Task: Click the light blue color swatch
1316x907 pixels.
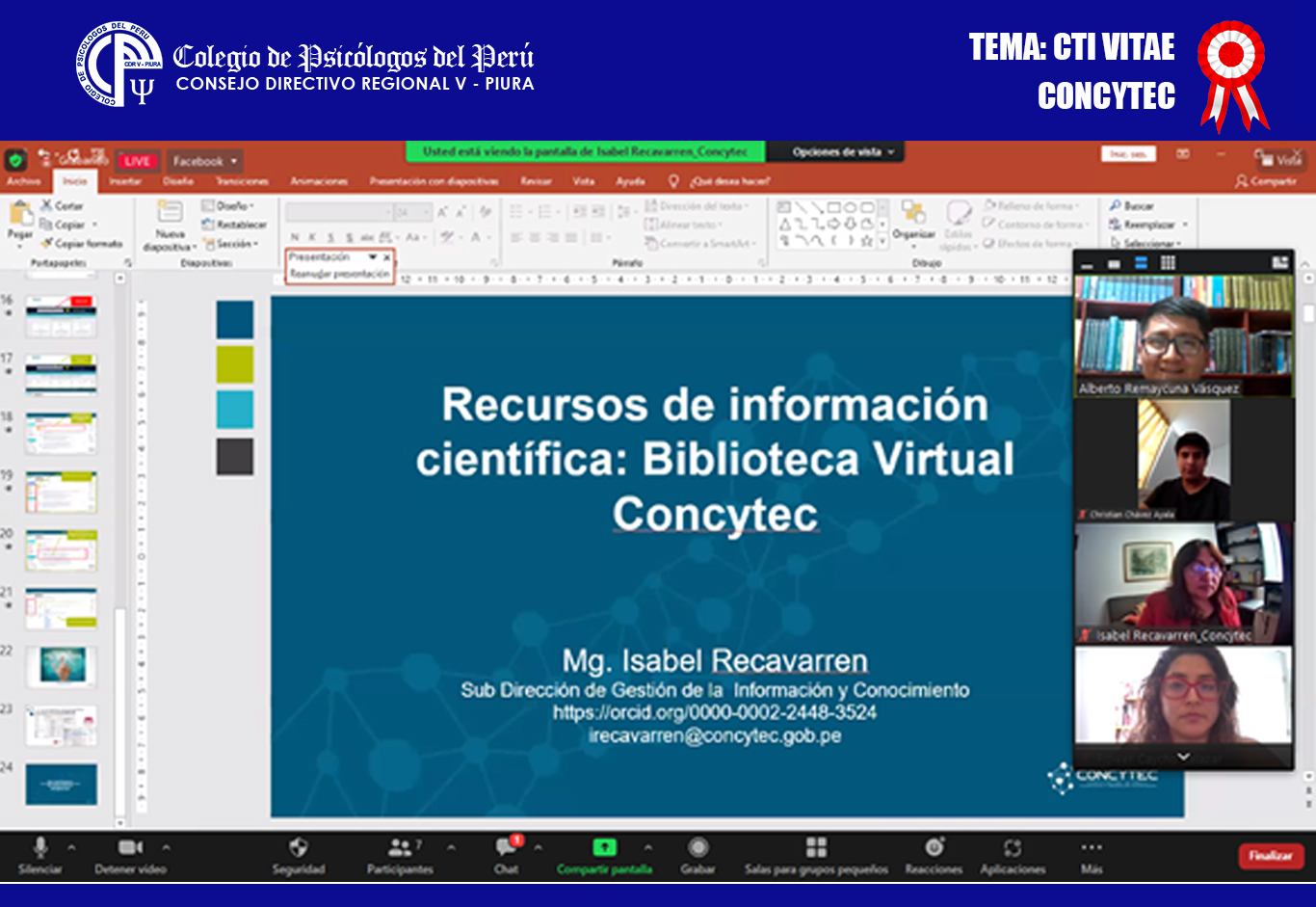Action: coord(235,410)
